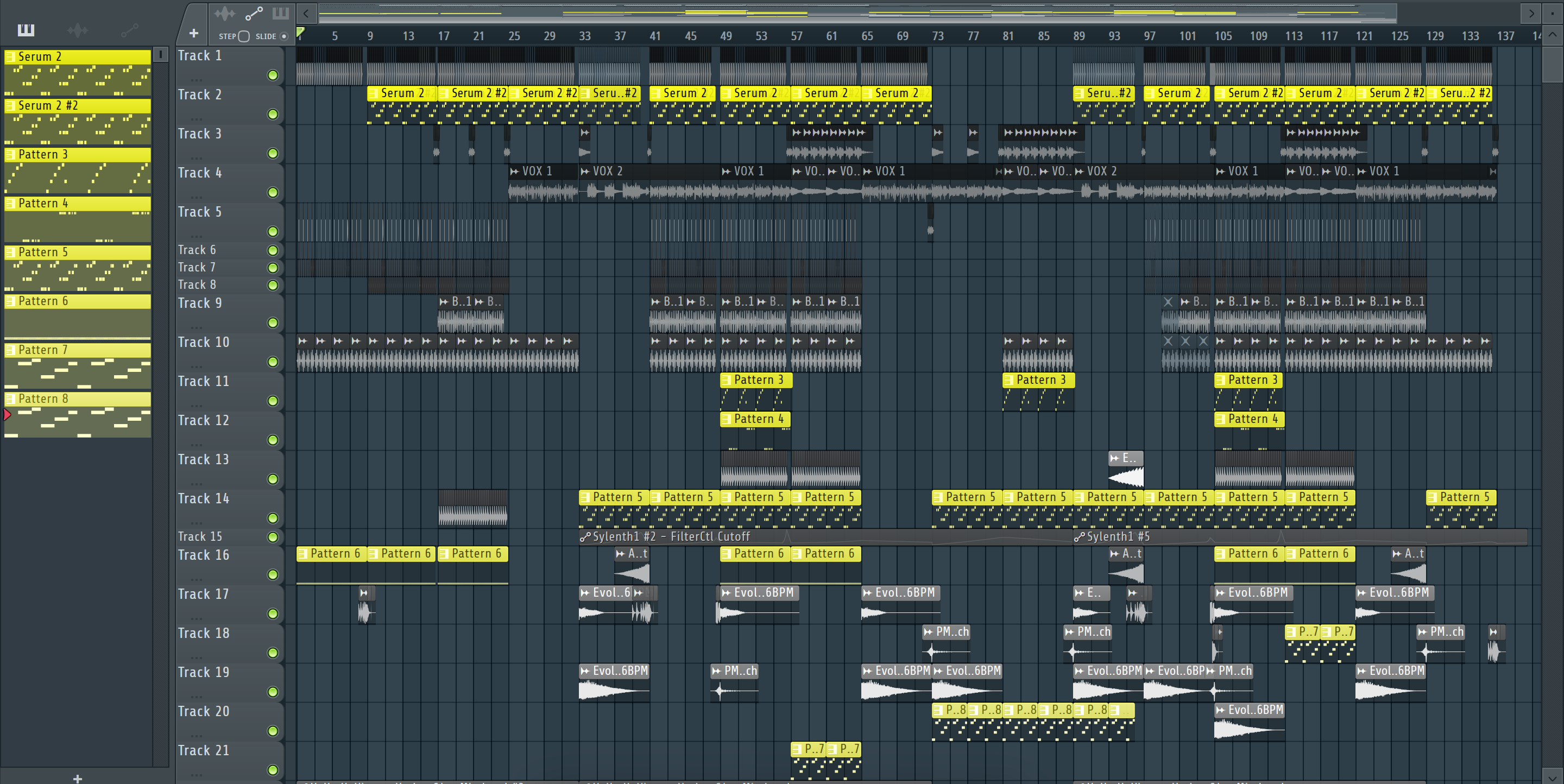1564x784 pixels.
Task: Click the Sylenth1 #2 FilterCtl Cutoff automation icon
Action: pos(585,537)
